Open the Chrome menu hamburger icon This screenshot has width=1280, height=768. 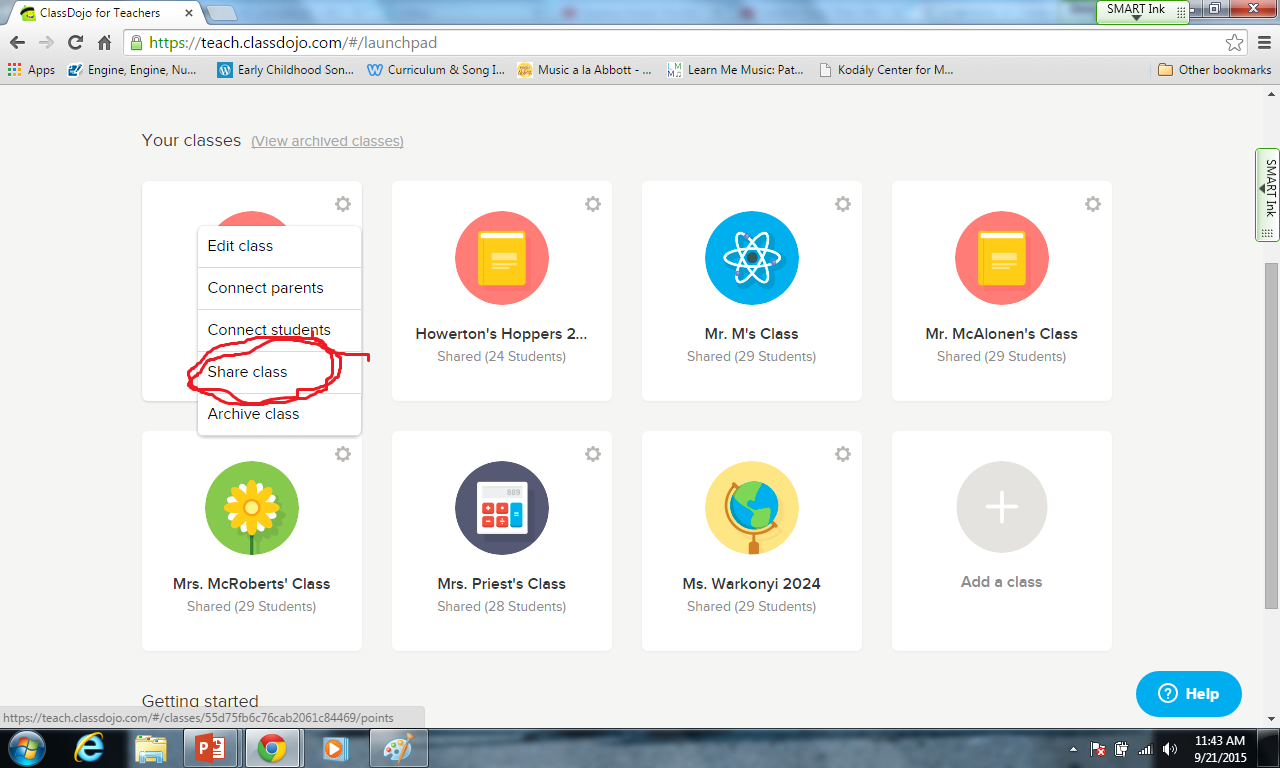(1263, 43)
